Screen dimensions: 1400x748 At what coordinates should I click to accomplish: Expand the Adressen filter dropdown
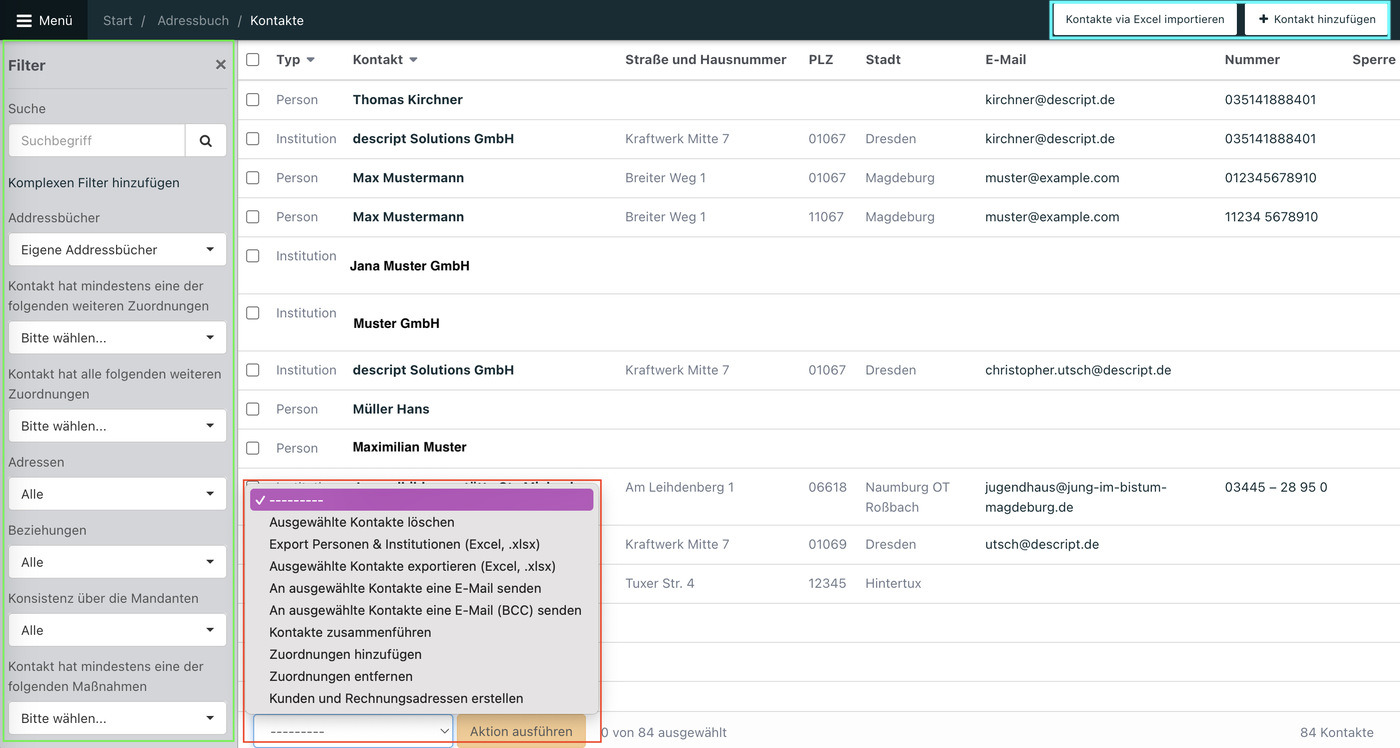click(116, 493)
